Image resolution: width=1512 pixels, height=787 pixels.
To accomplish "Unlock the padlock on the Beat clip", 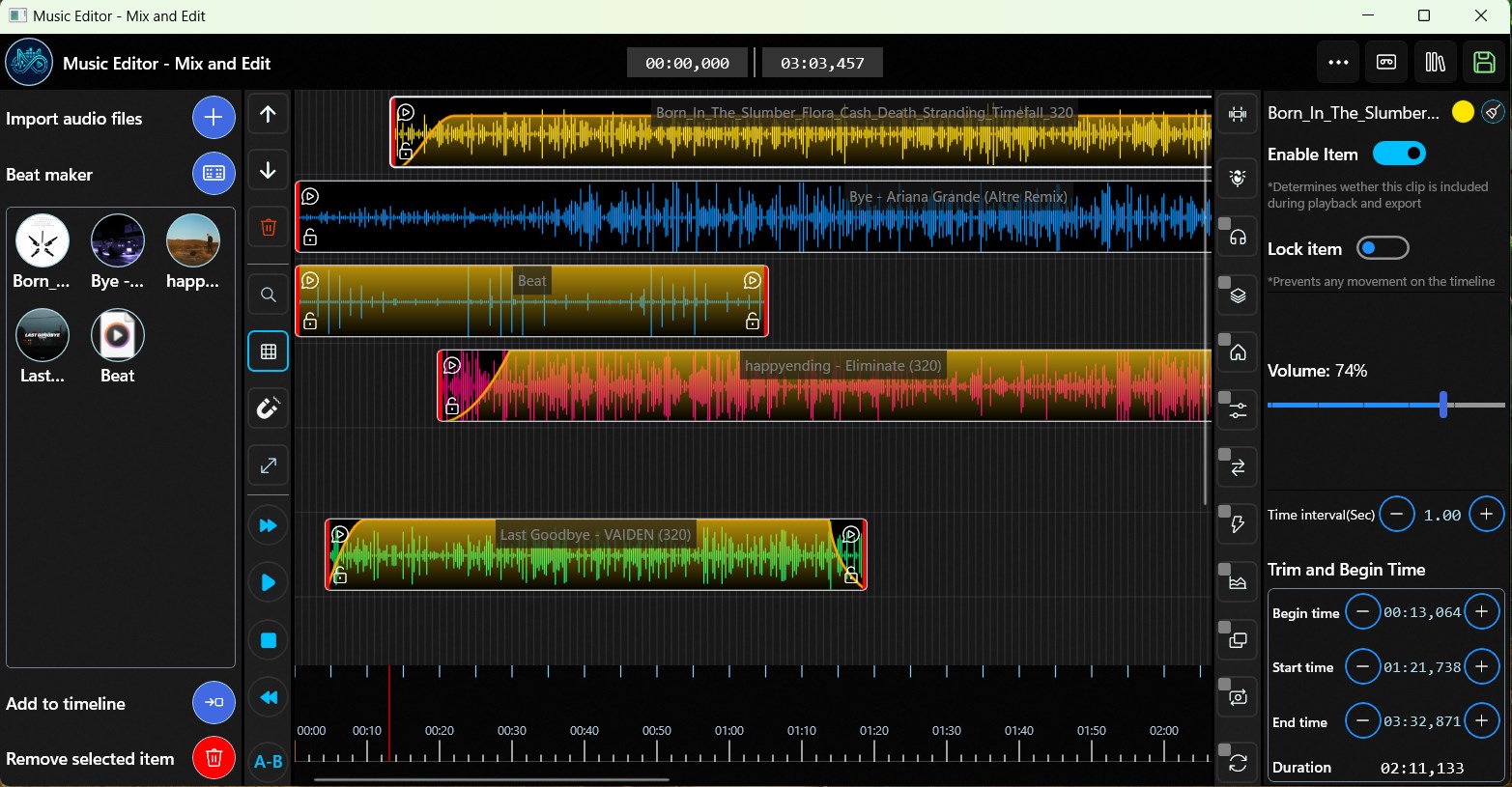I will (309, 320).
